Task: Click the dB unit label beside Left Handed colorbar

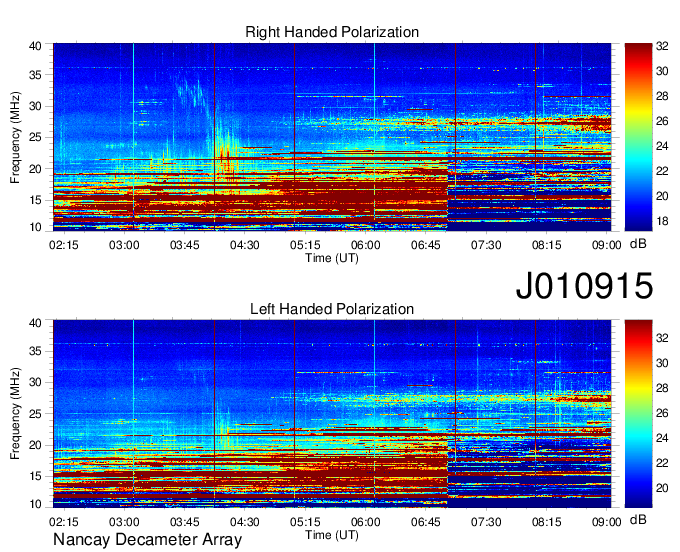Action: pos(638,520)
